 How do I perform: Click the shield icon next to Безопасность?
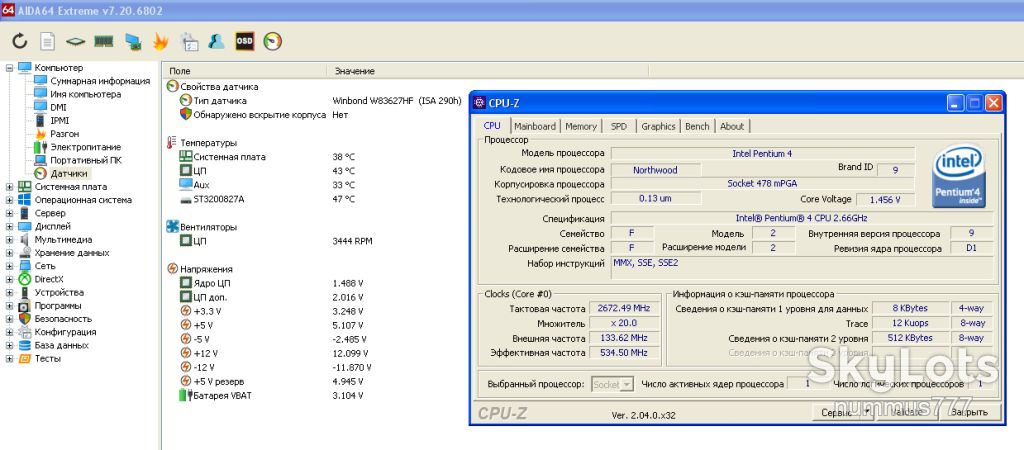pyautogui.click(x=25, y=319)
